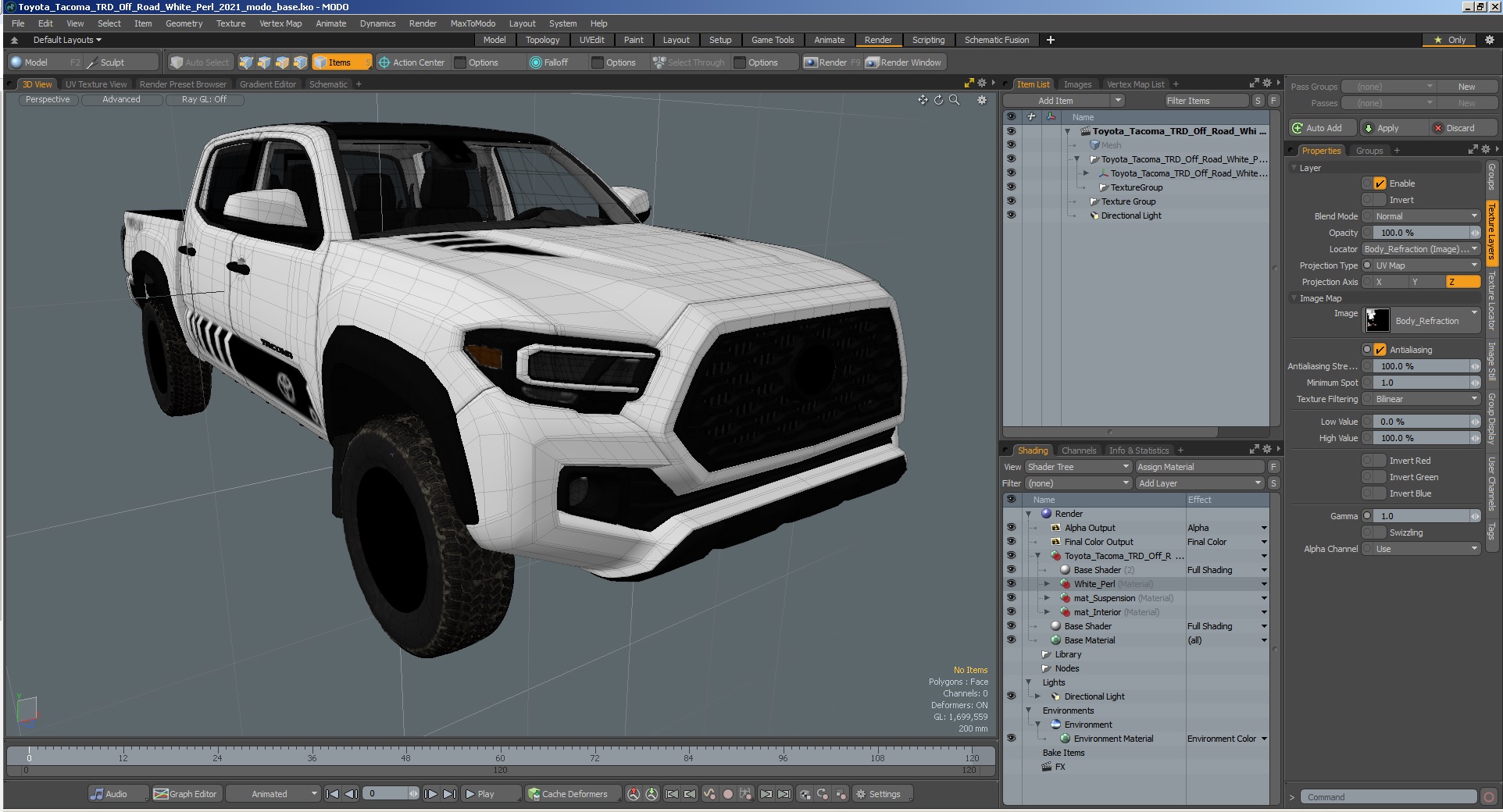The height and width of the screenshot is (812, 1503).
Task: Maximize the Item List panel
Action: [x=1254, y=84]
